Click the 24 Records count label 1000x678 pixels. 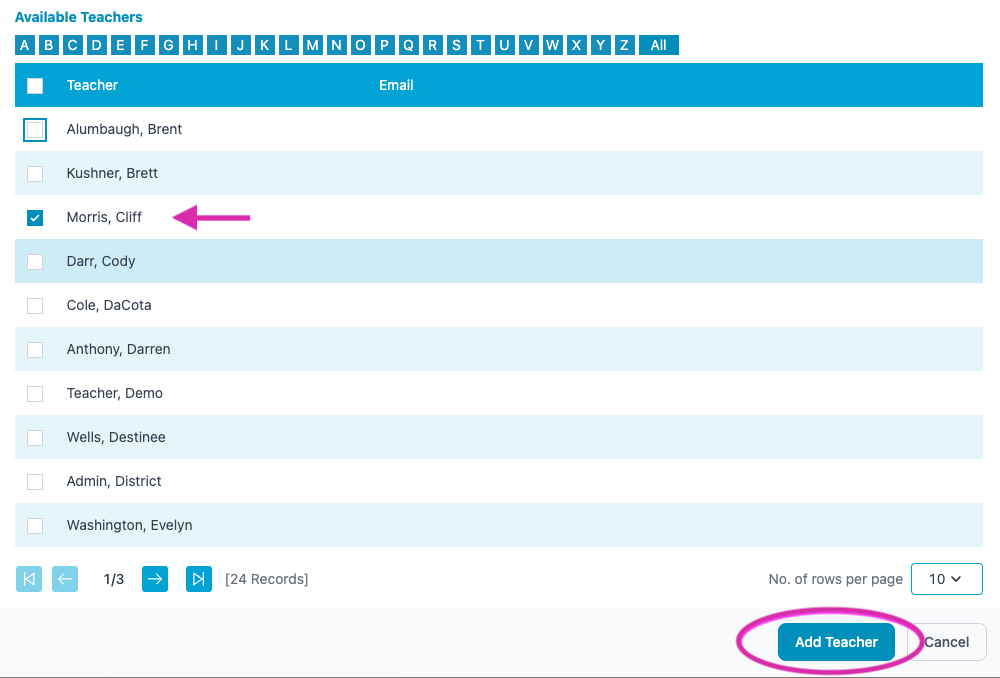pos(267,579)
